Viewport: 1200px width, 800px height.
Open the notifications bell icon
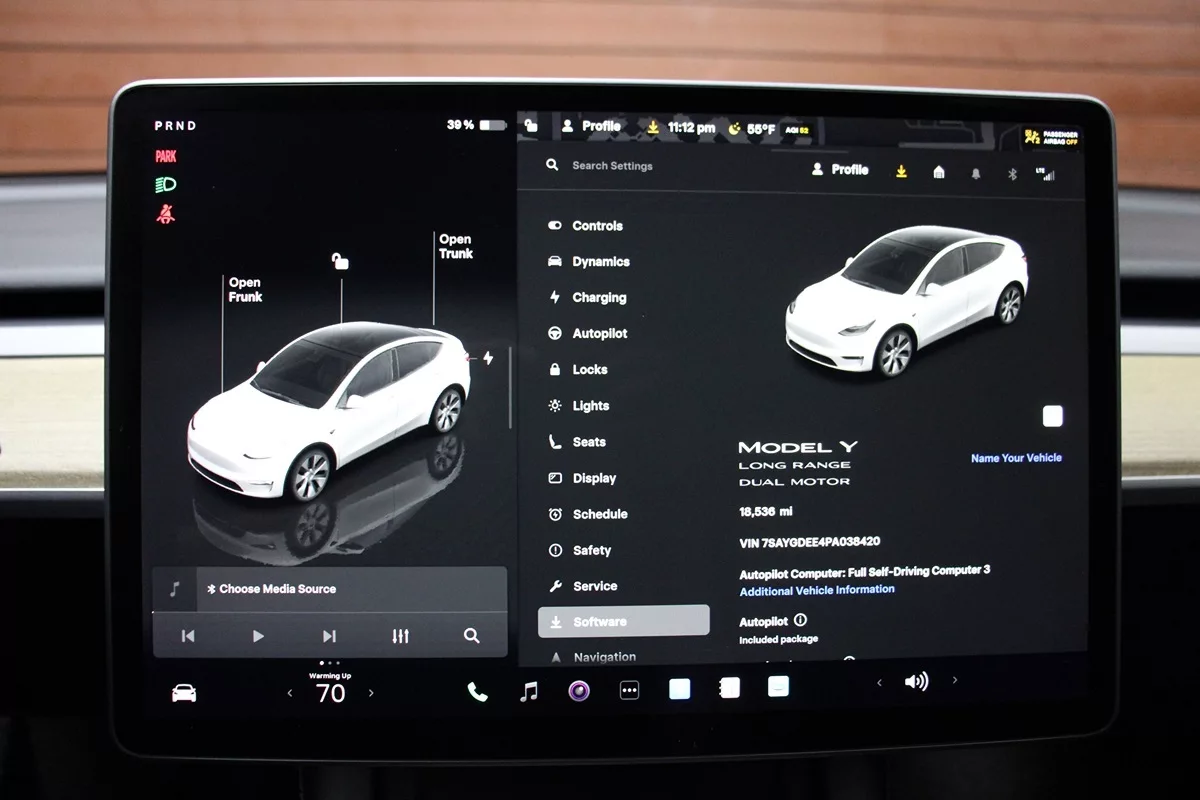click(976, 173)
